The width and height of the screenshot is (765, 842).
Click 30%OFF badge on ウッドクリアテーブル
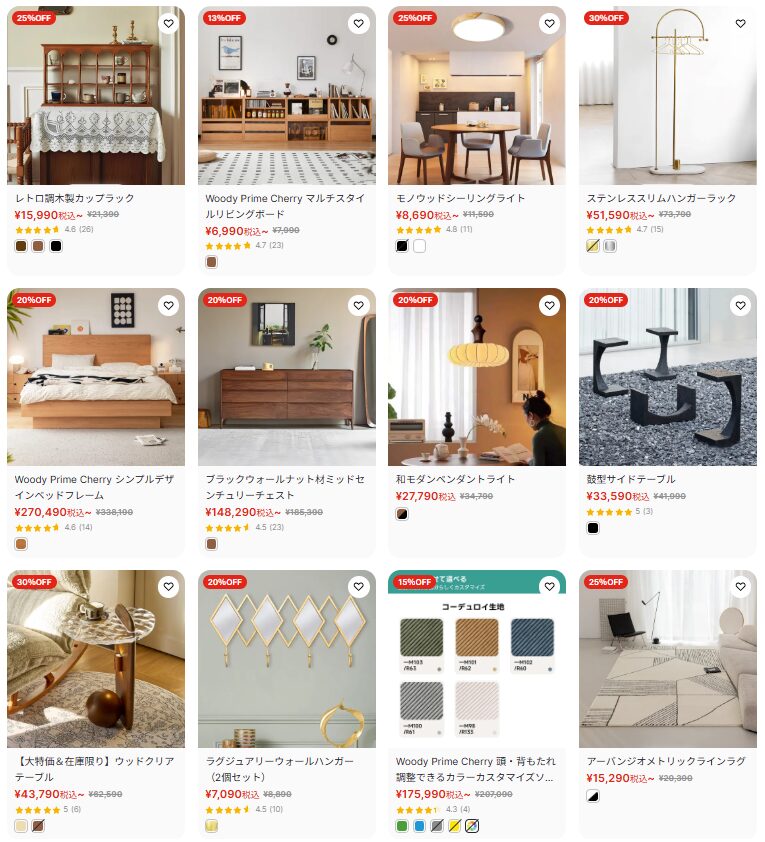(x=34, y=582)
